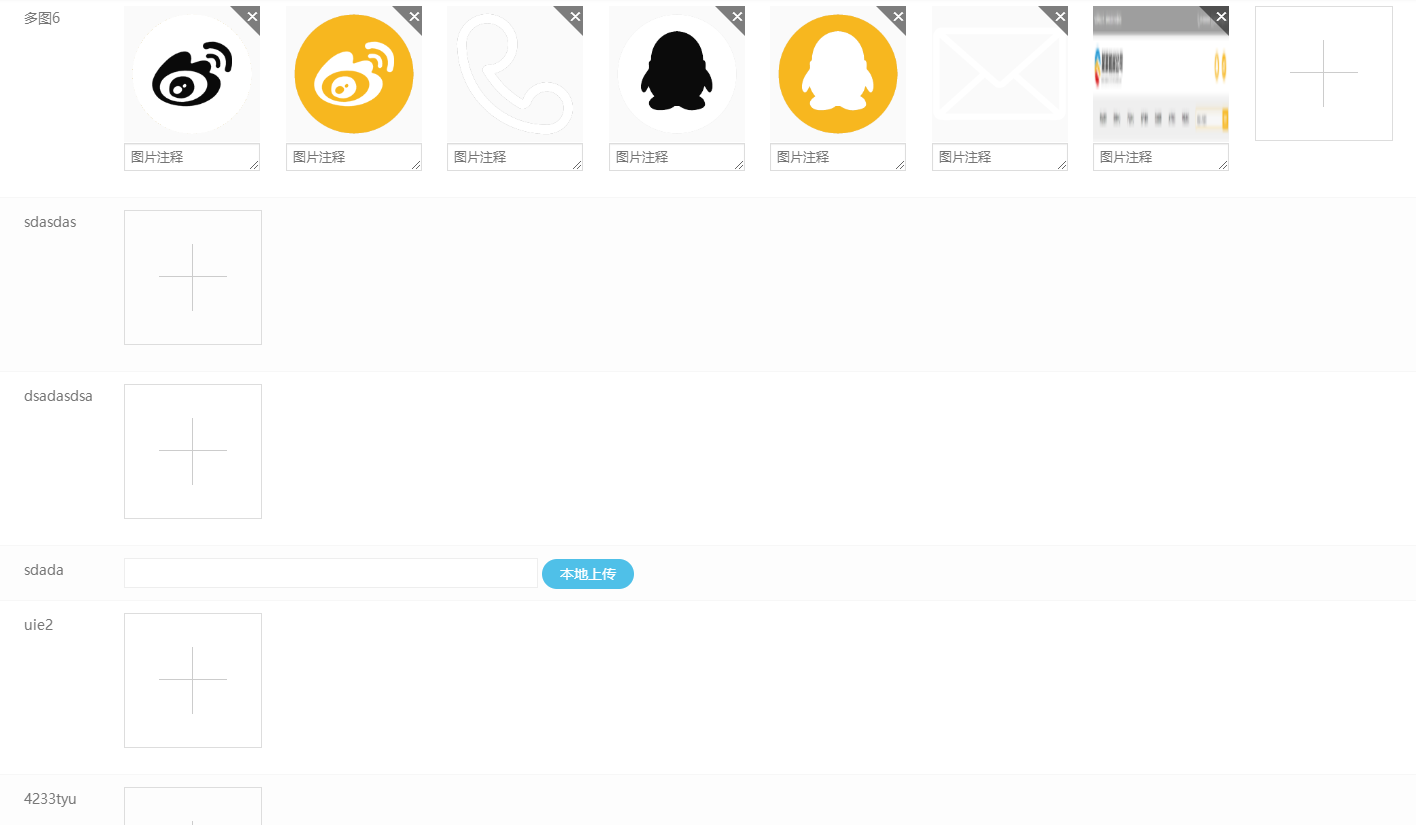Click the 本地上传 button

pos(588,574)
